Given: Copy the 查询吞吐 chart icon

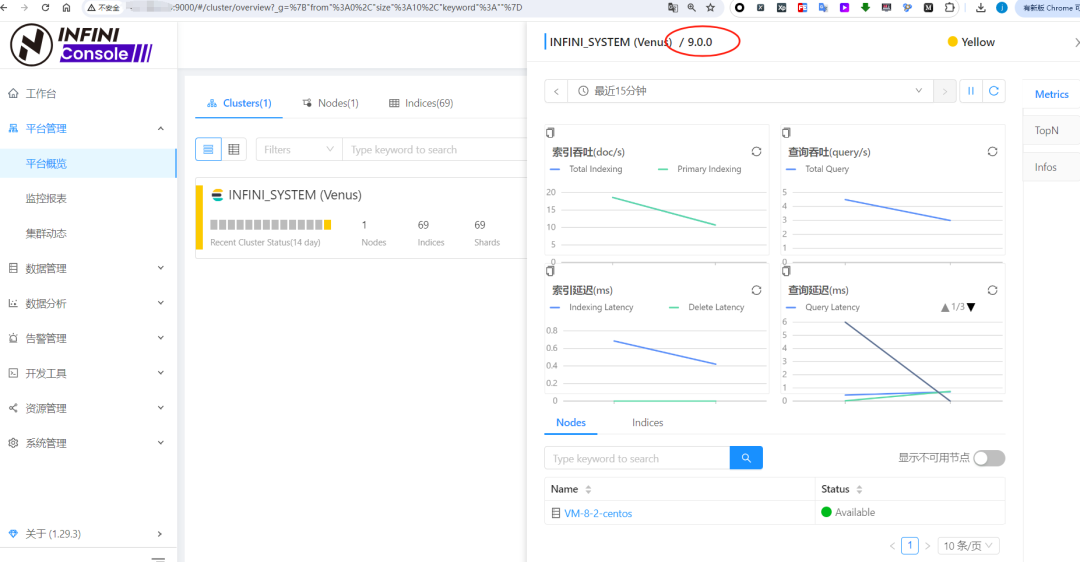Looking at the screenshot, I should pos(787,133).
